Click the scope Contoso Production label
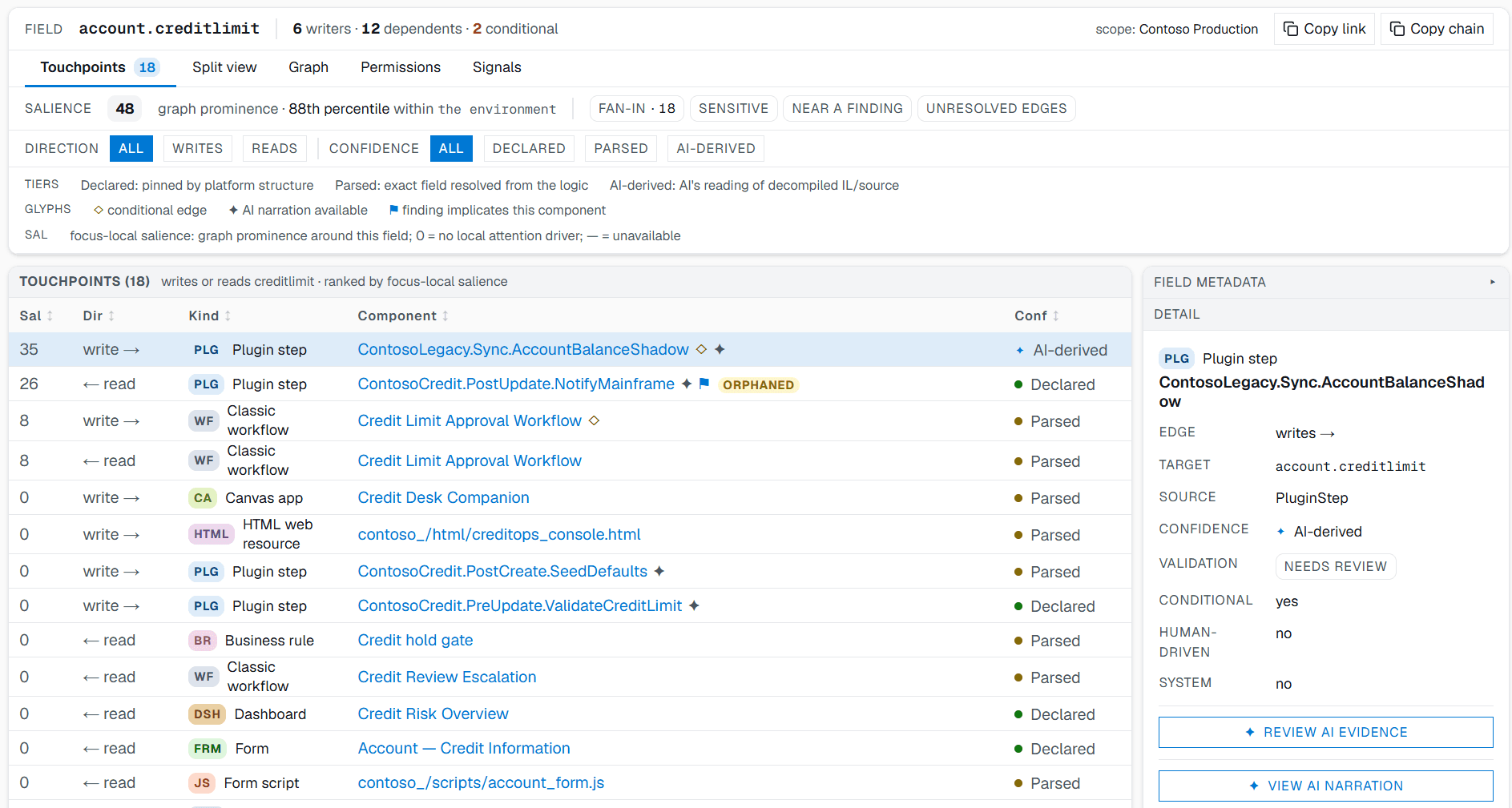This screenshot has width=1512, height=808. point(1176,29)
